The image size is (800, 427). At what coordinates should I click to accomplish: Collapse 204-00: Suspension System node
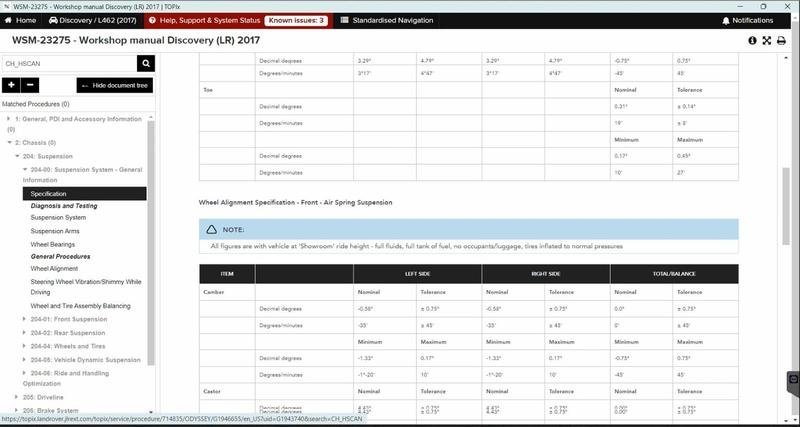point(24,169)
